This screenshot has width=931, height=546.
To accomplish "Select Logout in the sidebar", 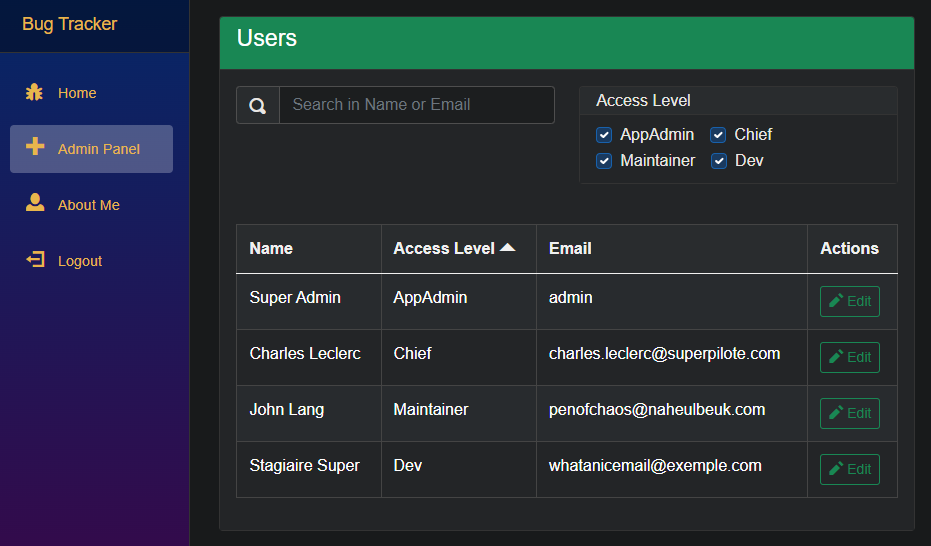I will click(x=91, y=261).
